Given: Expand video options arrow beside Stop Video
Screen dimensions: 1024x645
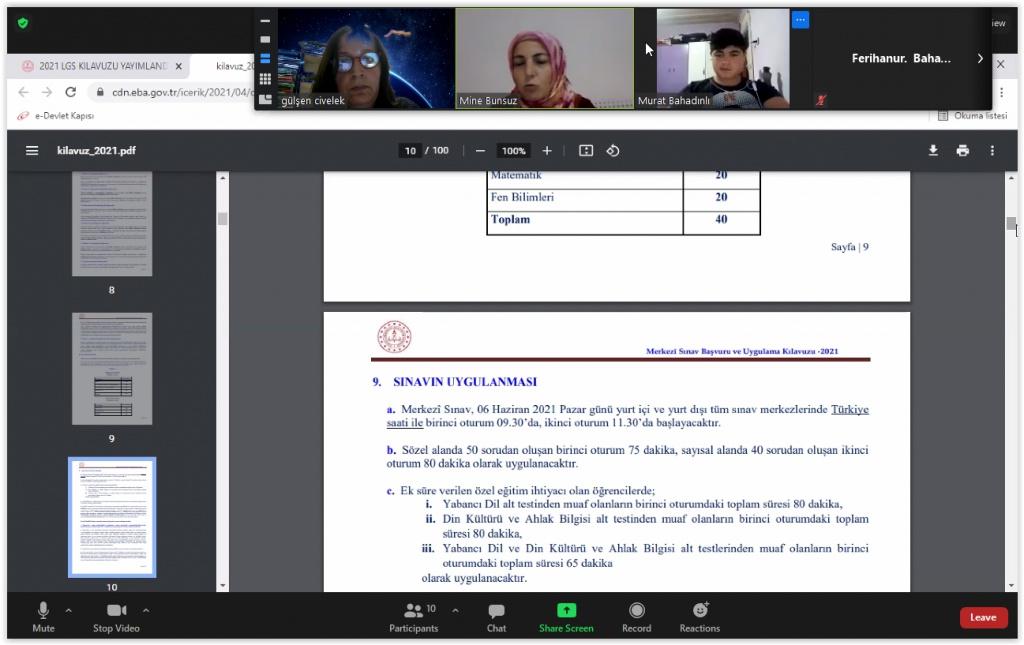Looking at the screenshot, I should (x=146, y=610).
